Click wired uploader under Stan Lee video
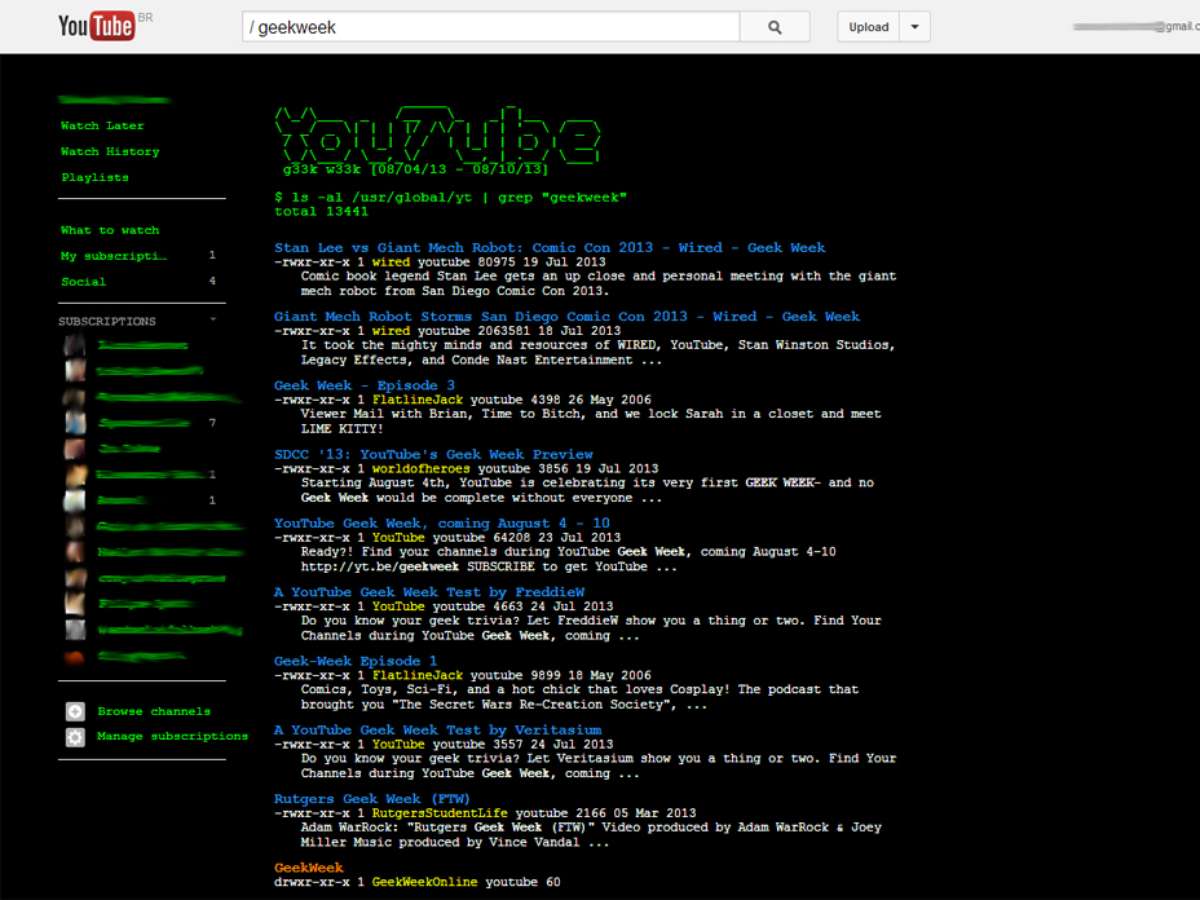1200x900 pixels. click(391, 262)
